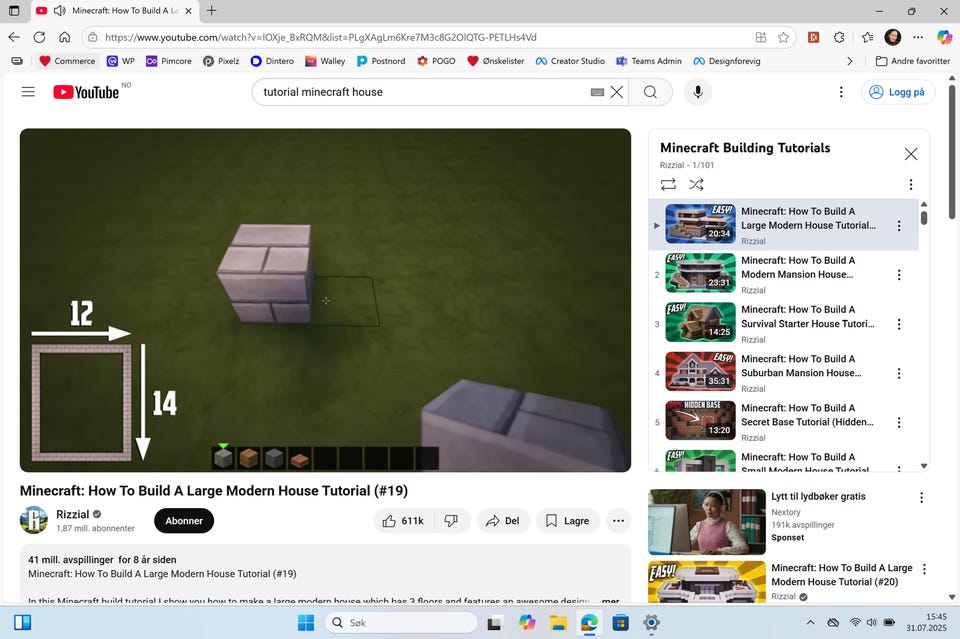Open Large Modern House Tutorial (#20) title
The image size is (960, 639).
[841, 575]
